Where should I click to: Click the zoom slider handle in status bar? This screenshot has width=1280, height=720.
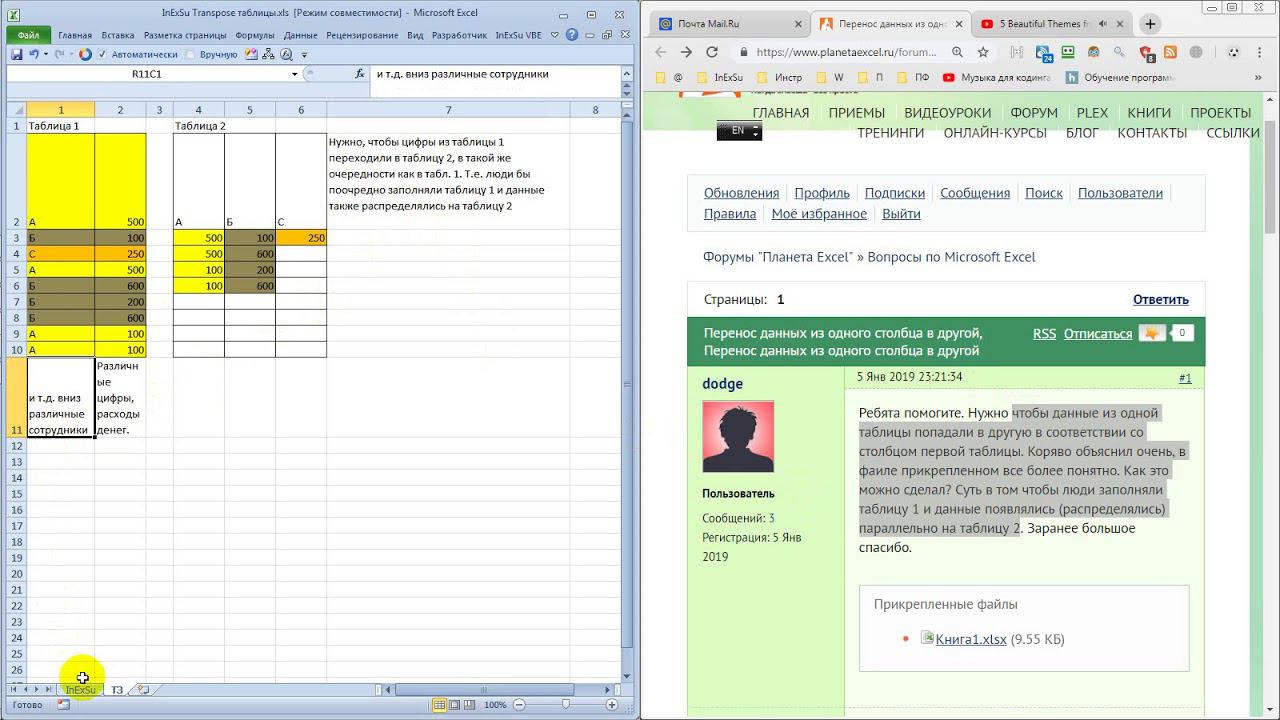click(565, 705)
